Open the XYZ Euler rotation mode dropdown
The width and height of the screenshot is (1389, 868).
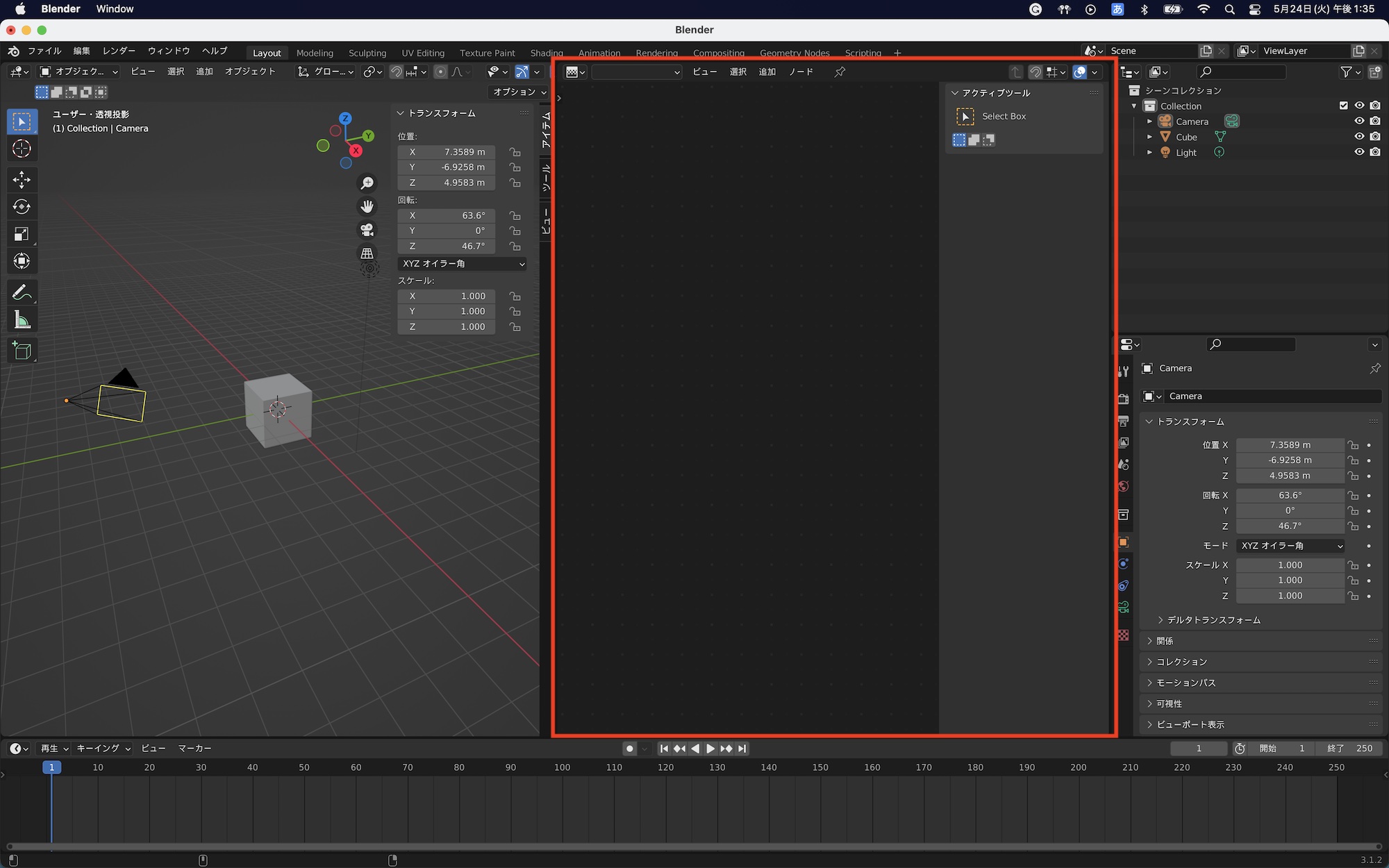click(x=462, y=264)
